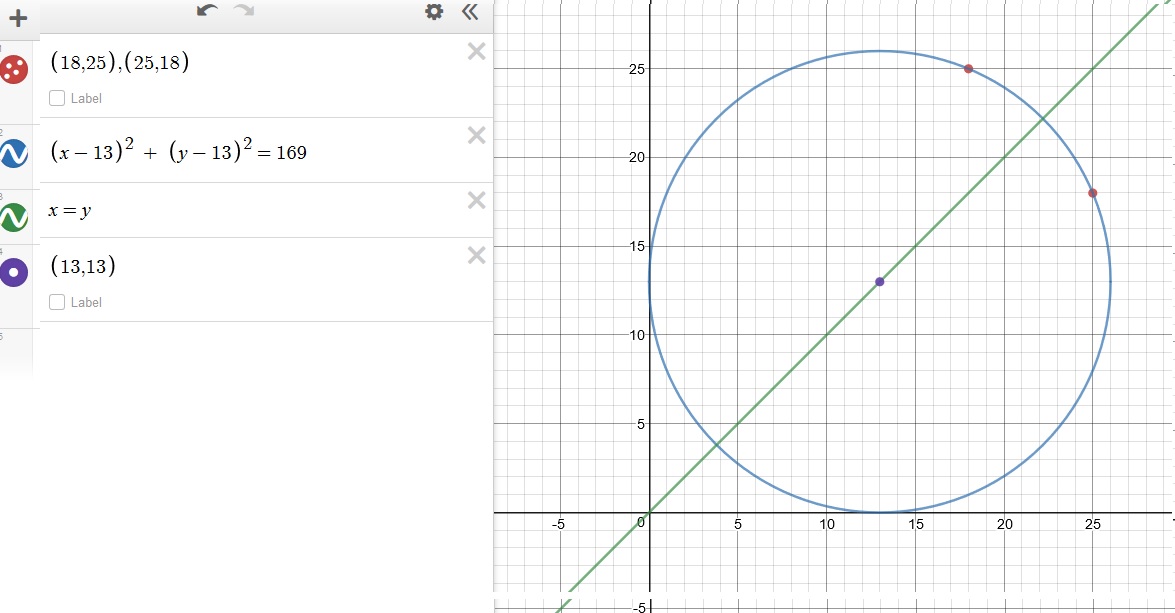The height and width of the screenshot is (613, 1175).
Task: Delete the x=y expression
Action: (x=477, y=201)
